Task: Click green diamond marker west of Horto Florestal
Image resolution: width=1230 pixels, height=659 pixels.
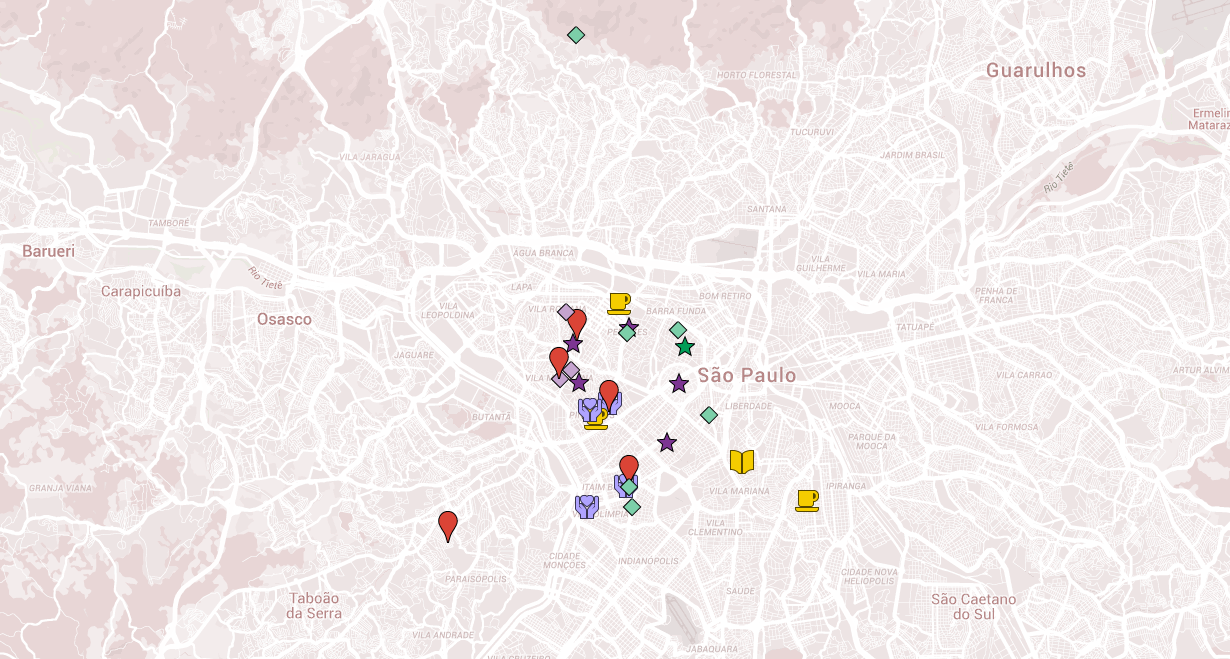Action: (x=576, y=35)
